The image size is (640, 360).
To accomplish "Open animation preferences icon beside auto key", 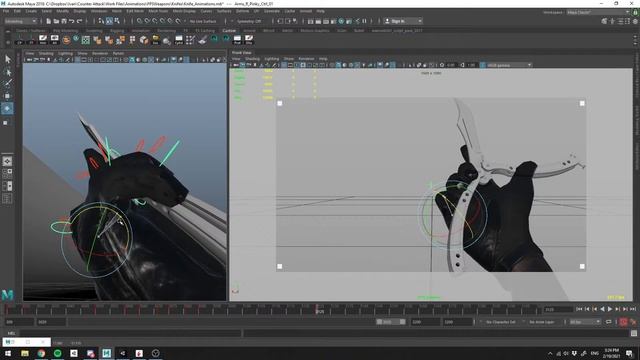I will point(633,322).
